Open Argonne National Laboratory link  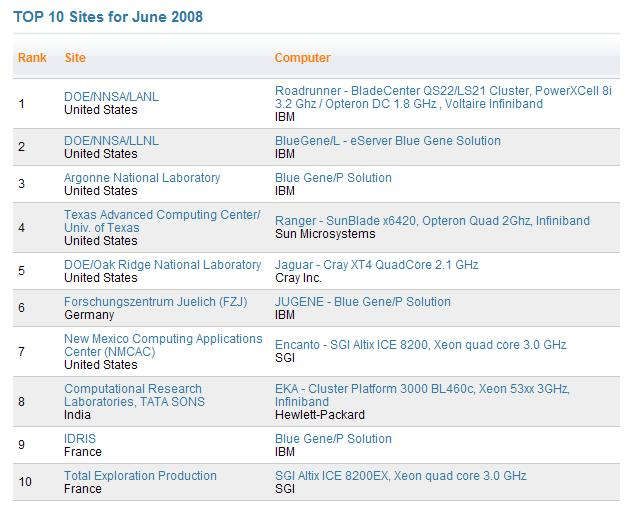click(x=141, y=178)
